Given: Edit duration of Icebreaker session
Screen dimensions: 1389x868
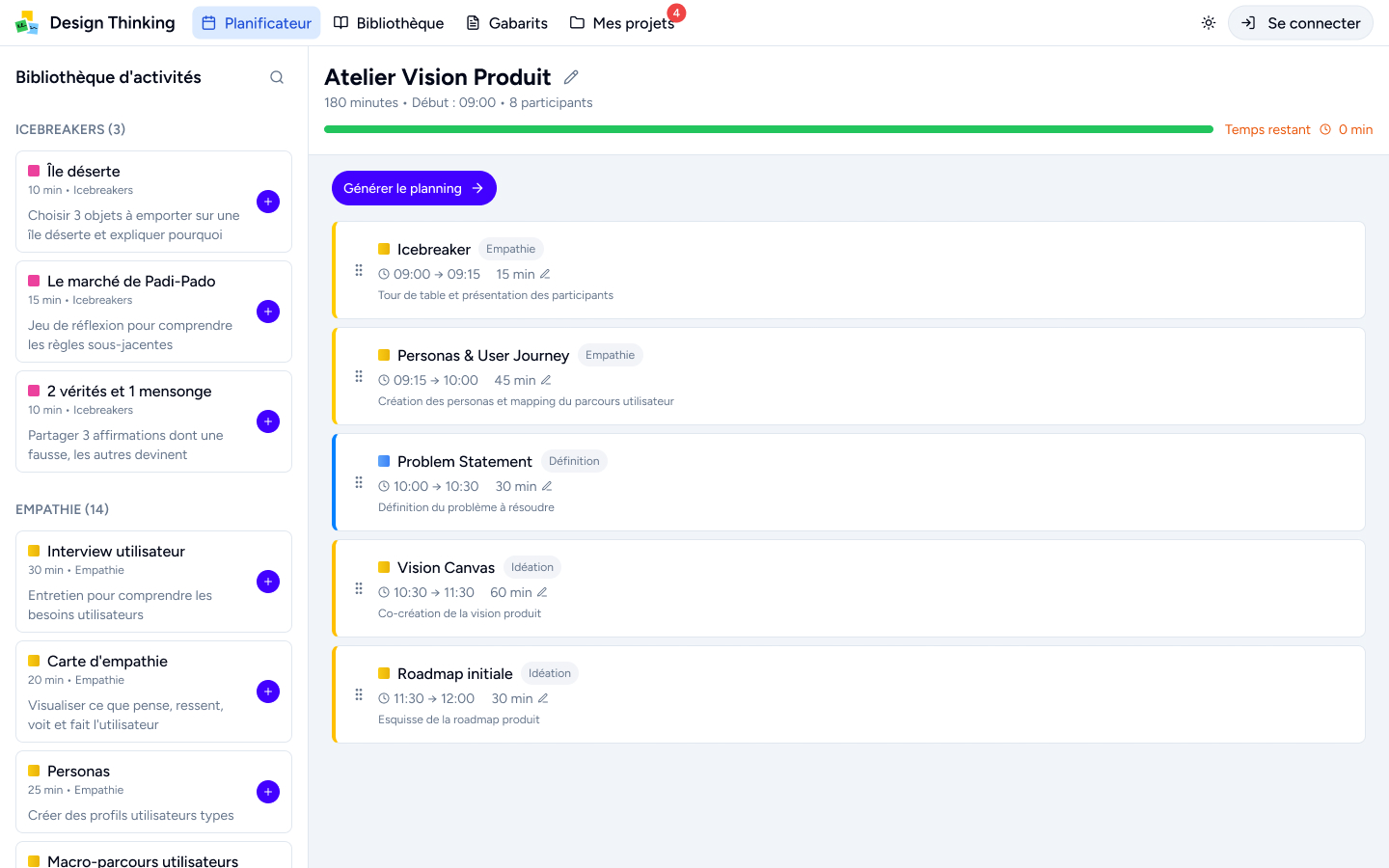Looking at the screenshot, I should coord(545,274).
